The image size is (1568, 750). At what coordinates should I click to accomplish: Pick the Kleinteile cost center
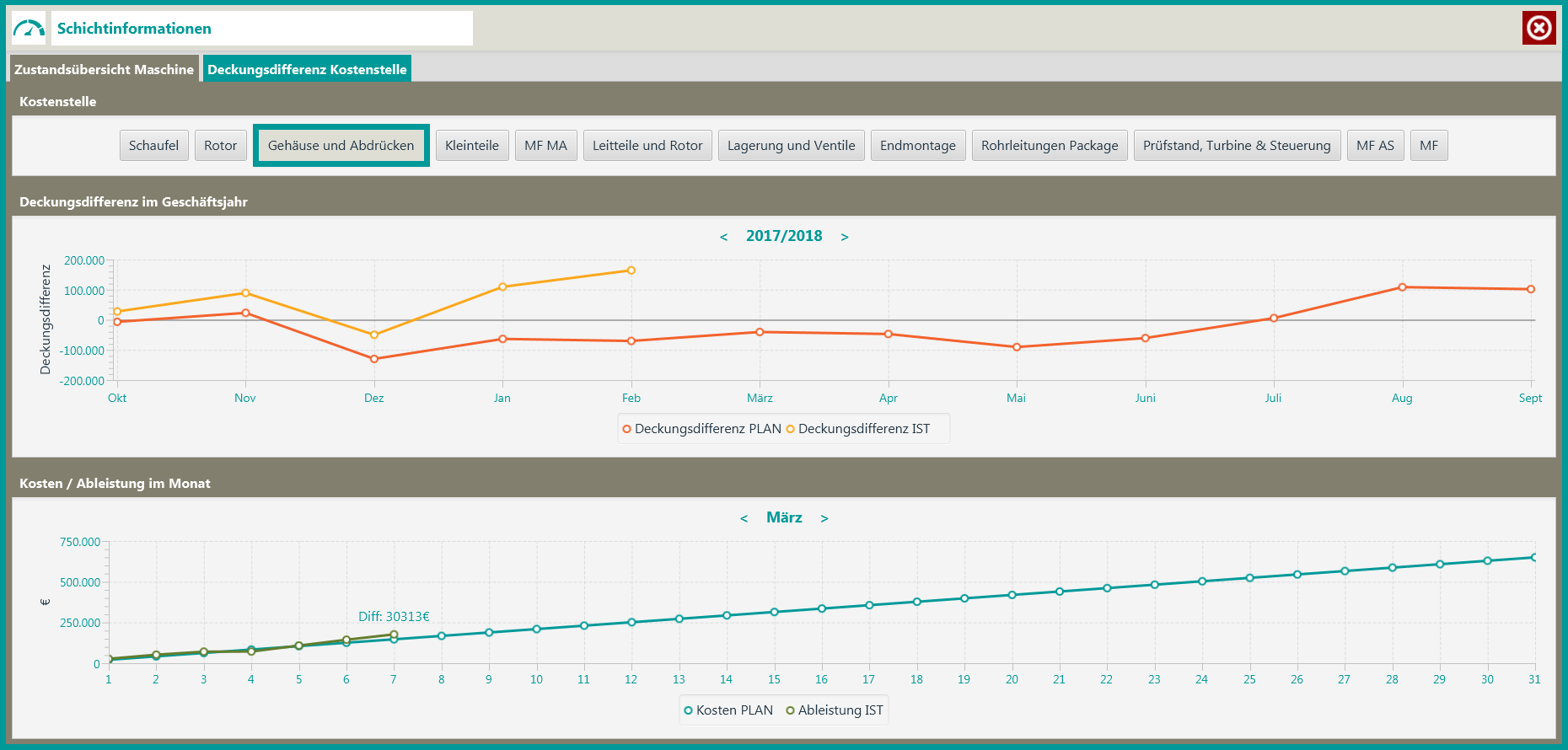pos(471,146)
